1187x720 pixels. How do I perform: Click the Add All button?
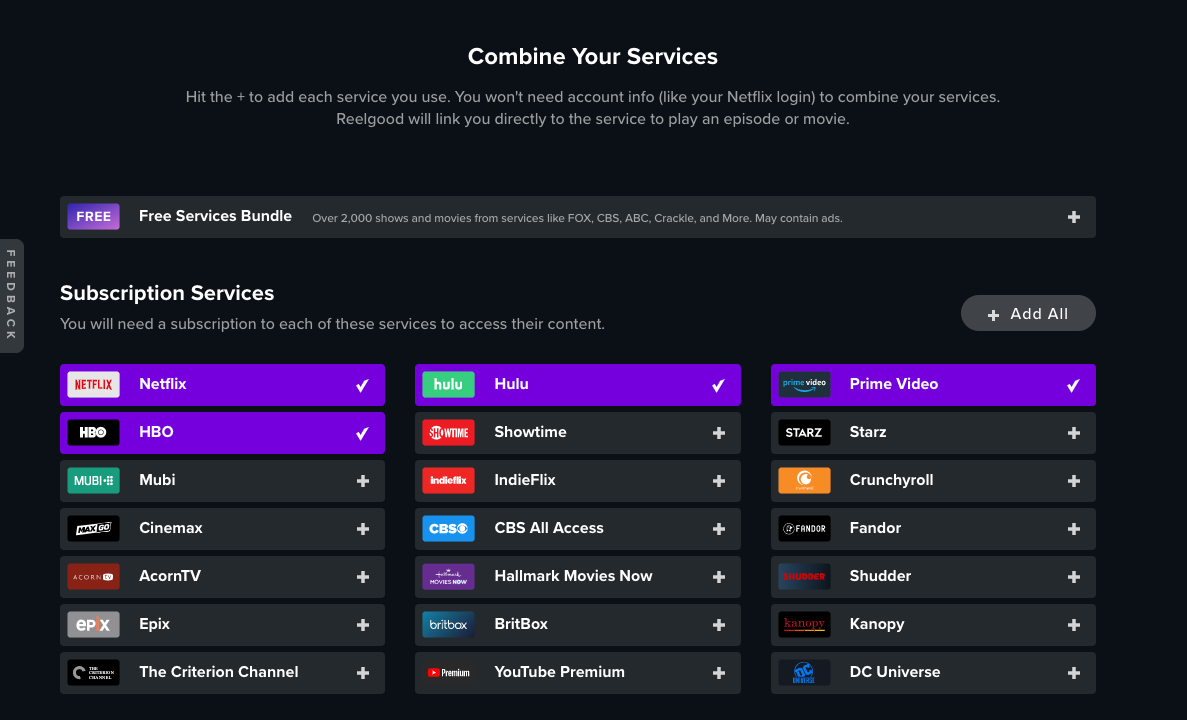[x=1028, y=313]
